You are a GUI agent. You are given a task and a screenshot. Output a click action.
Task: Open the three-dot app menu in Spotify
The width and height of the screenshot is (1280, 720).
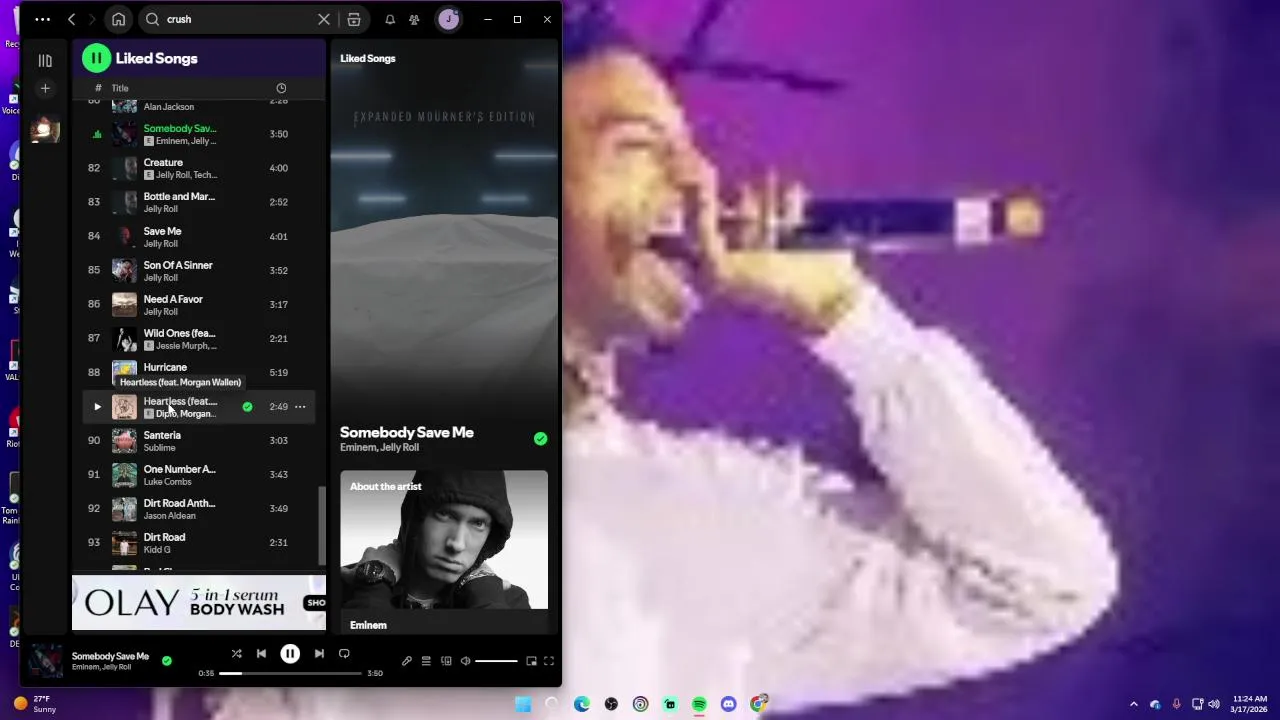coord(42,19)
